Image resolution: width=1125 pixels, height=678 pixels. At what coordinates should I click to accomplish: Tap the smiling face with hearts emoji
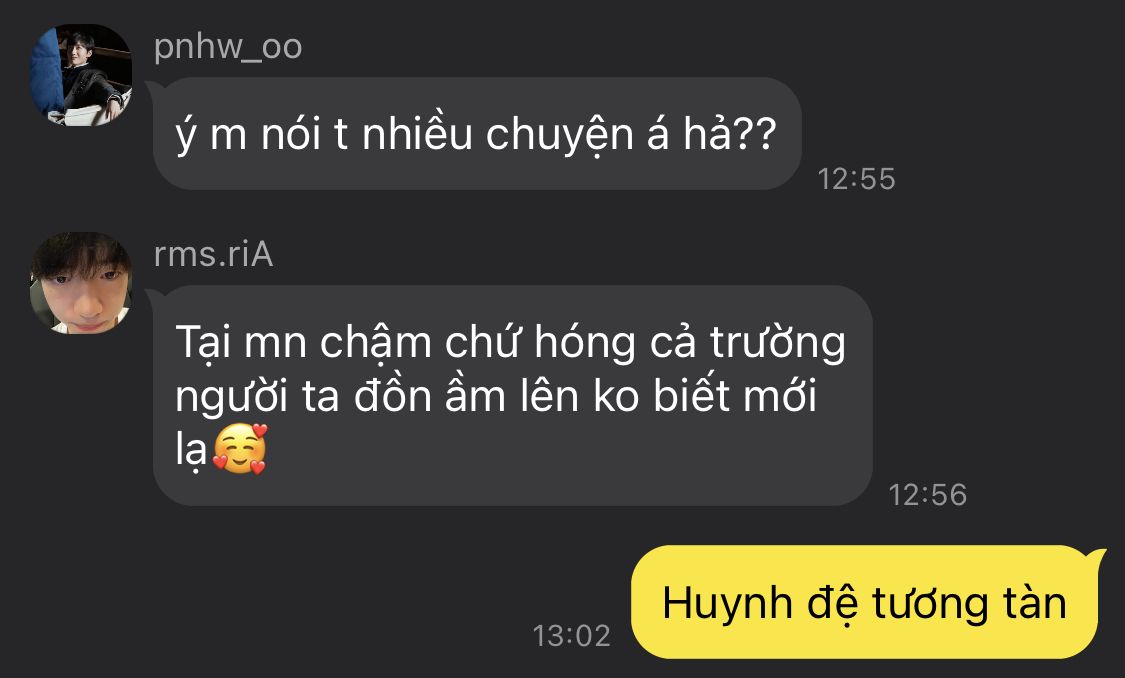pos(240,449)
